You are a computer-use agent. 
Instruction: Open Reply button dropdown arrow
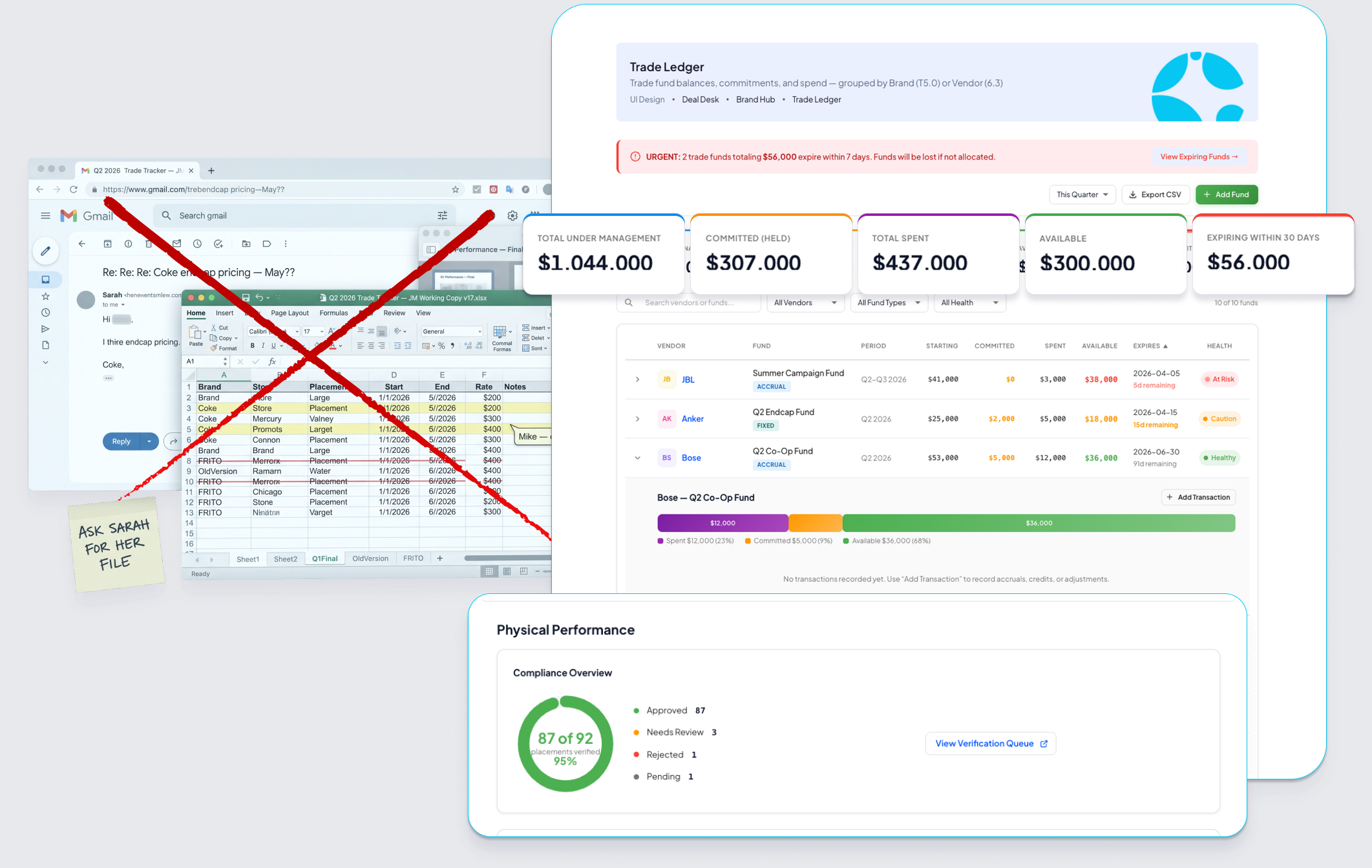pyautogui.click(x=149, y=441)
